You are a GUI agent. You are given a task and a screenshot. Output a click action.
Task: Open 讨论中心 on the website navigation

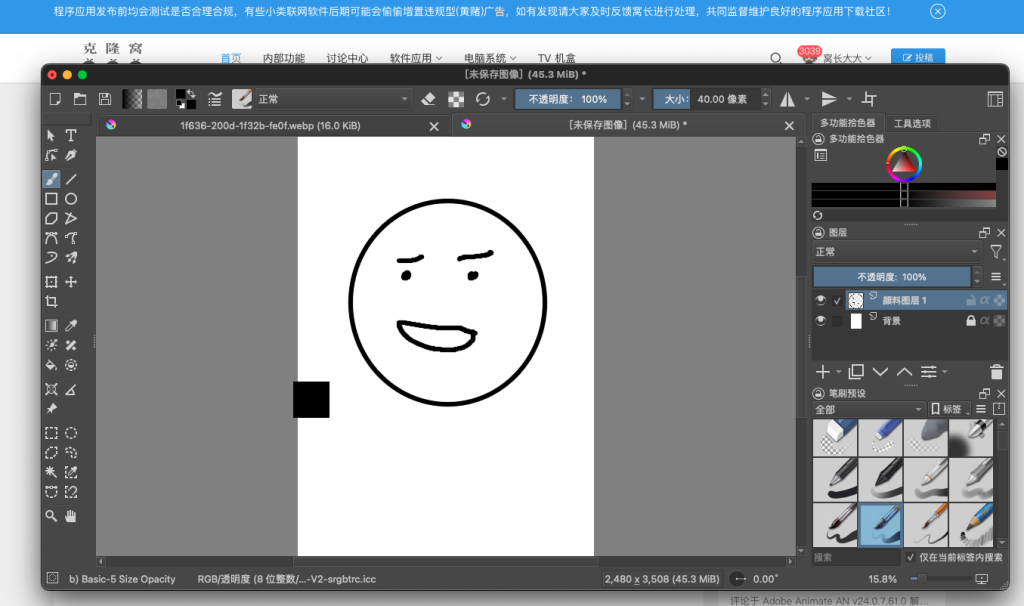[x=347, y=58]
